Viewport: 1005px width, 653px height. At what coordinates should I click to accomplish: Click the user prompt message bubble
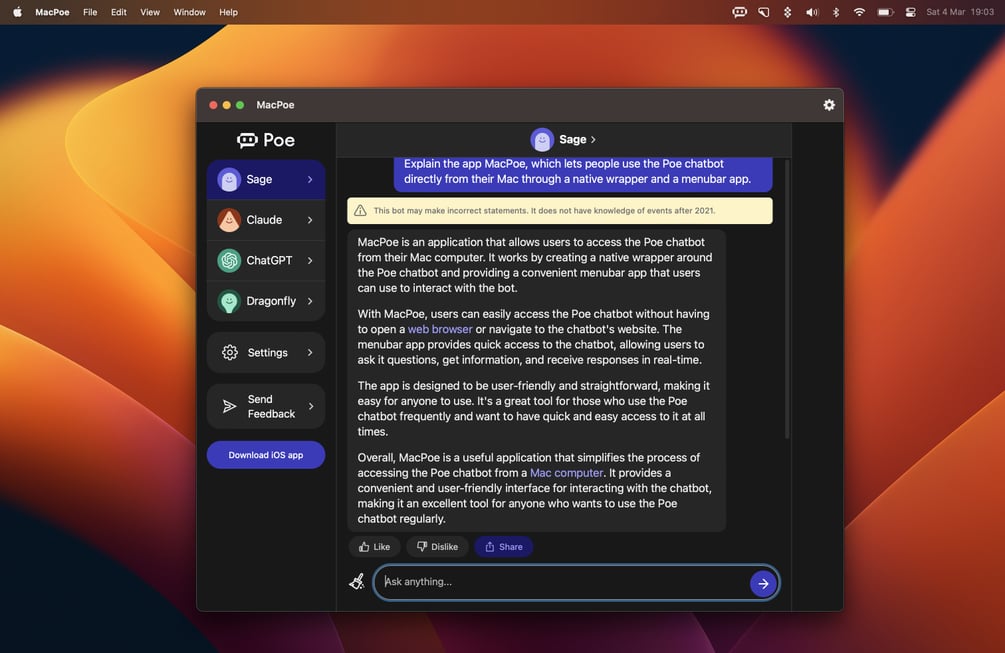pyautogui.click(x=583, y=172)
